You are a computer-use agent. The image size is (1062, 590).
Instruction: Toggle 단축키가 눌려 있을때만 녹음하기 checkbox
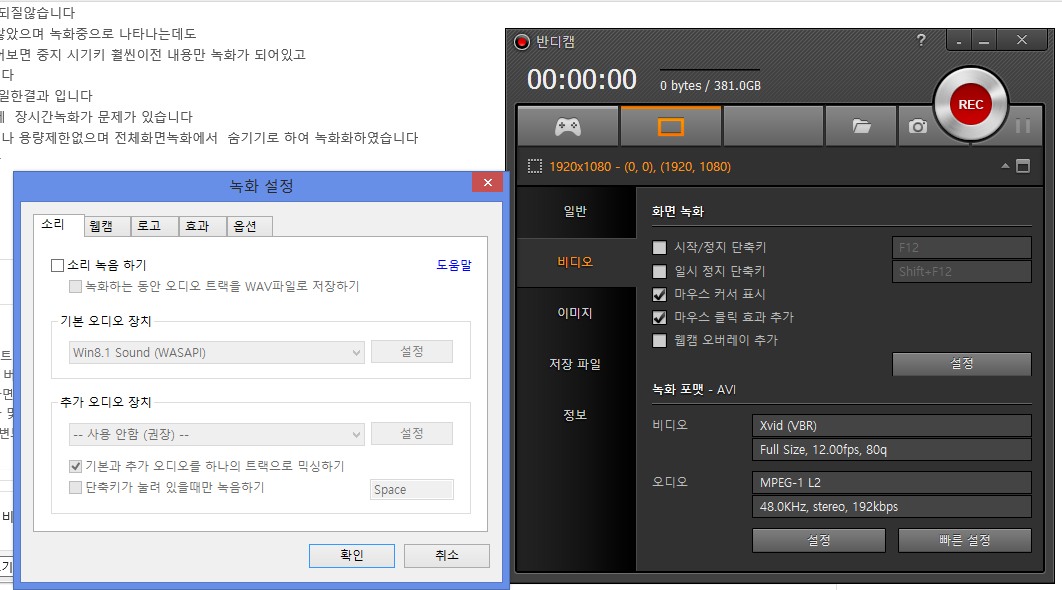pyautogui.click(x=75, y=487)
